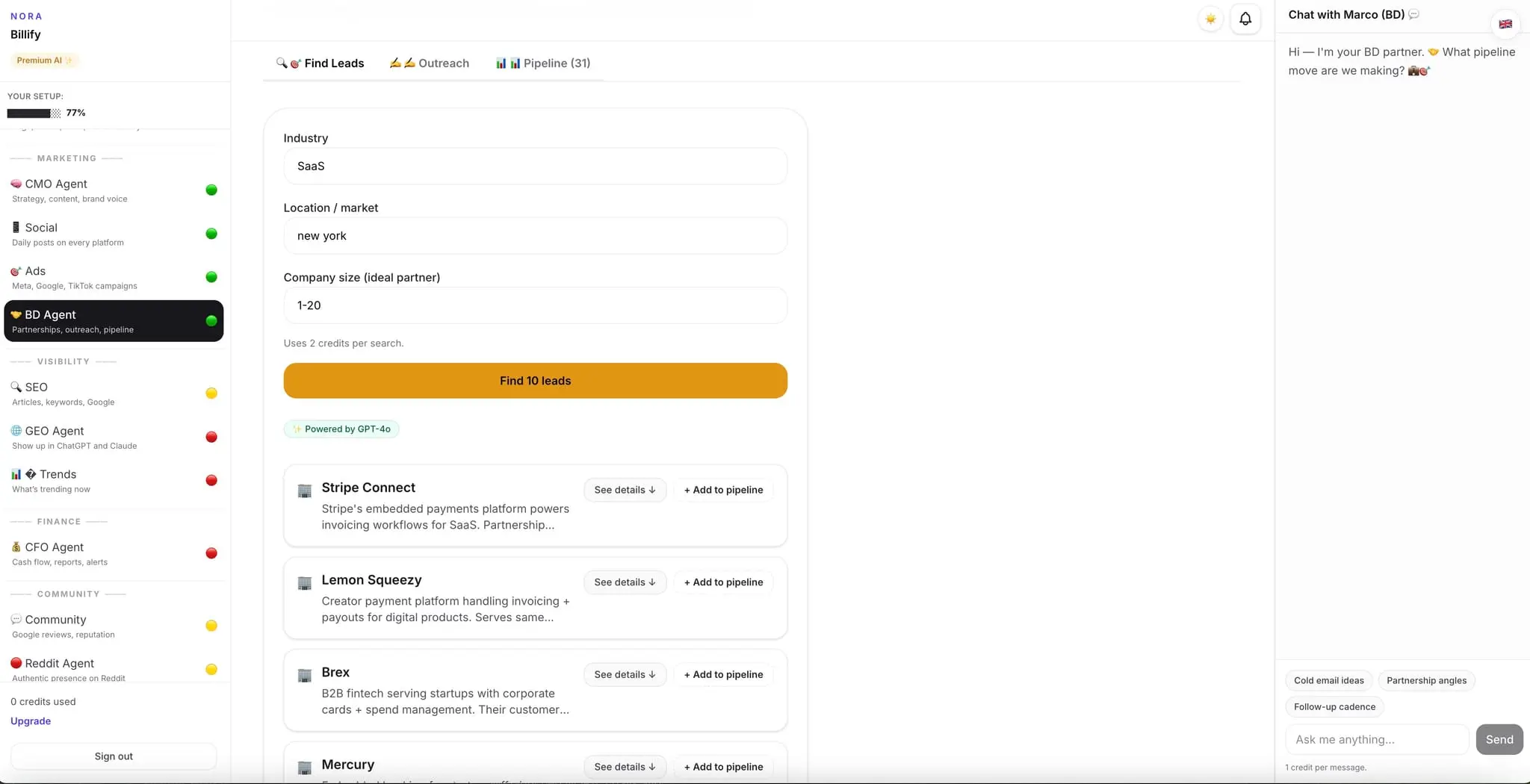Select Cold email ideas suggestion
1530x784 pixels.
1329,680
